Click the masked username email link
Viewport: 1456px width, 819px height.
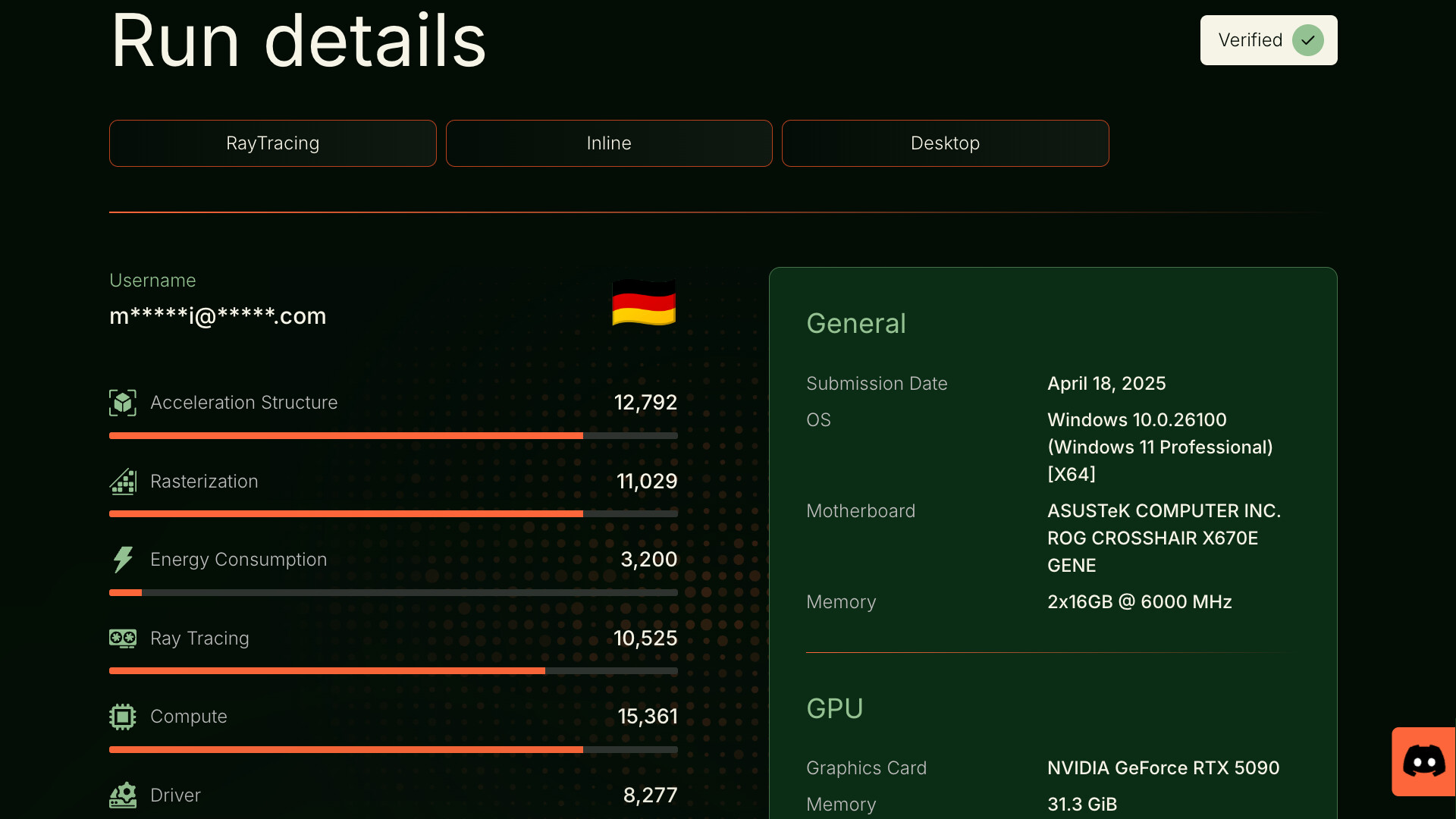coord(218,316)
